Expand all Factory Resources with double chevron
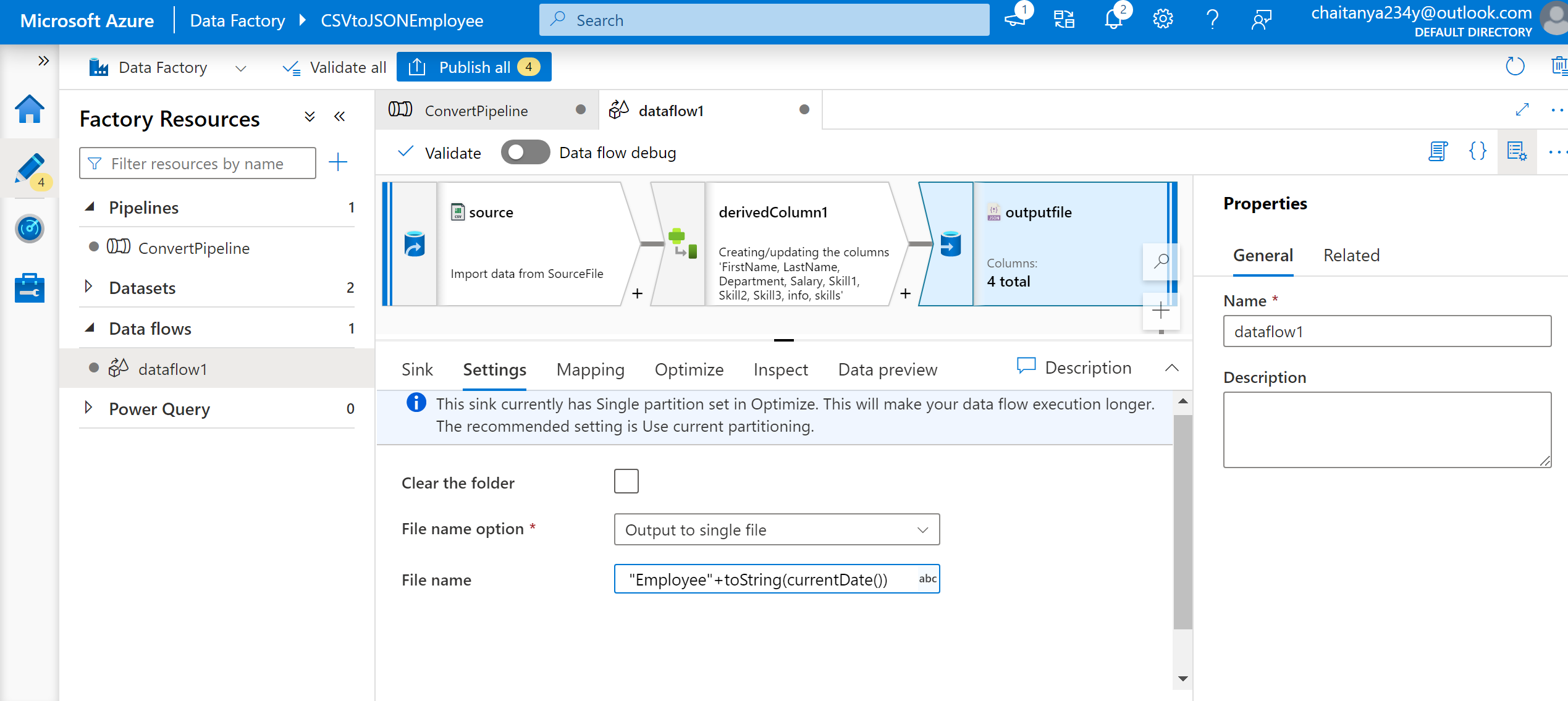The width and height of the screenshot is (1568, 701). (310, 117)
